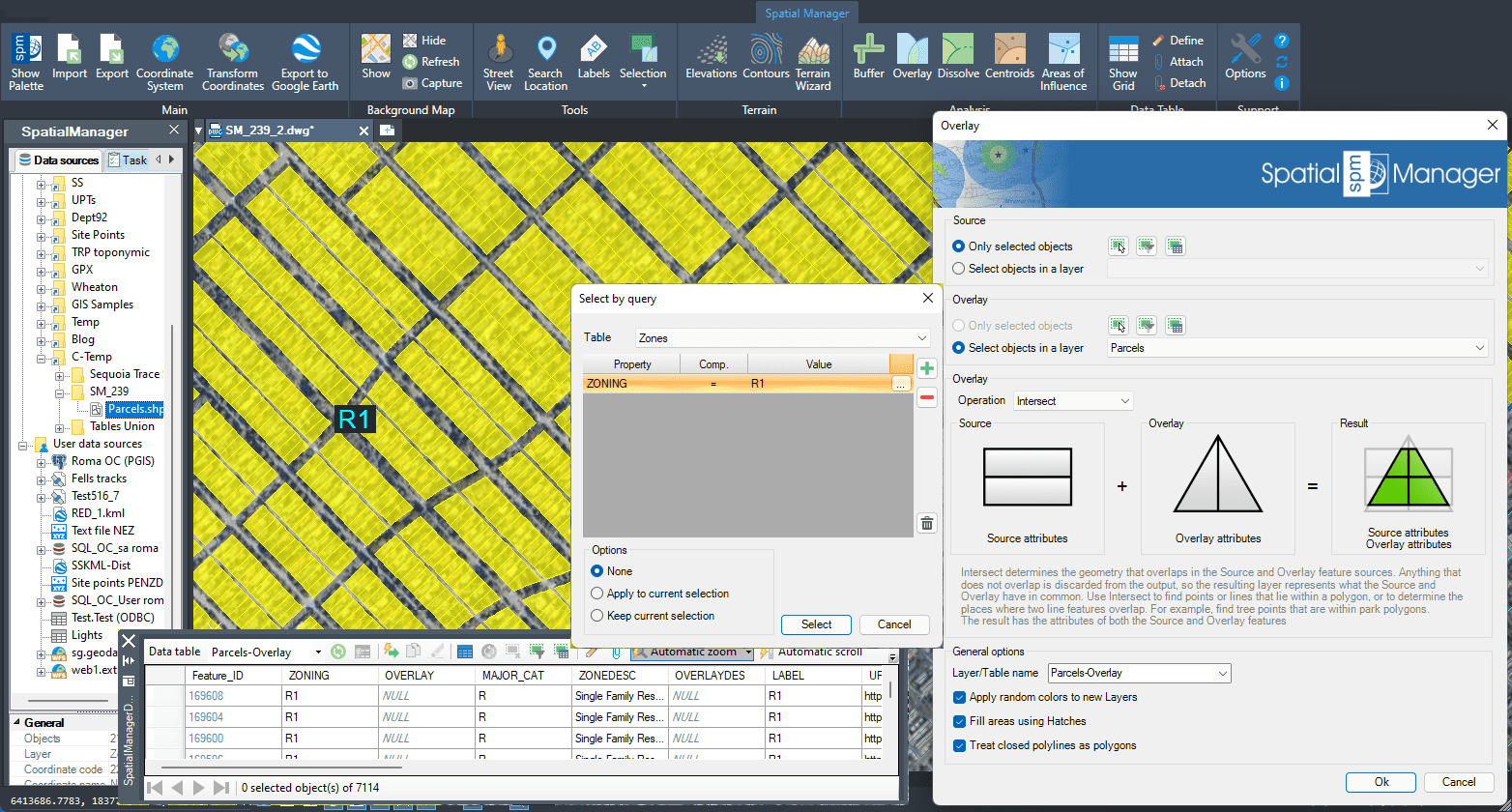Remove query condition with red minus
This screenshot has height=812, width=1512.
pos(927,397)
